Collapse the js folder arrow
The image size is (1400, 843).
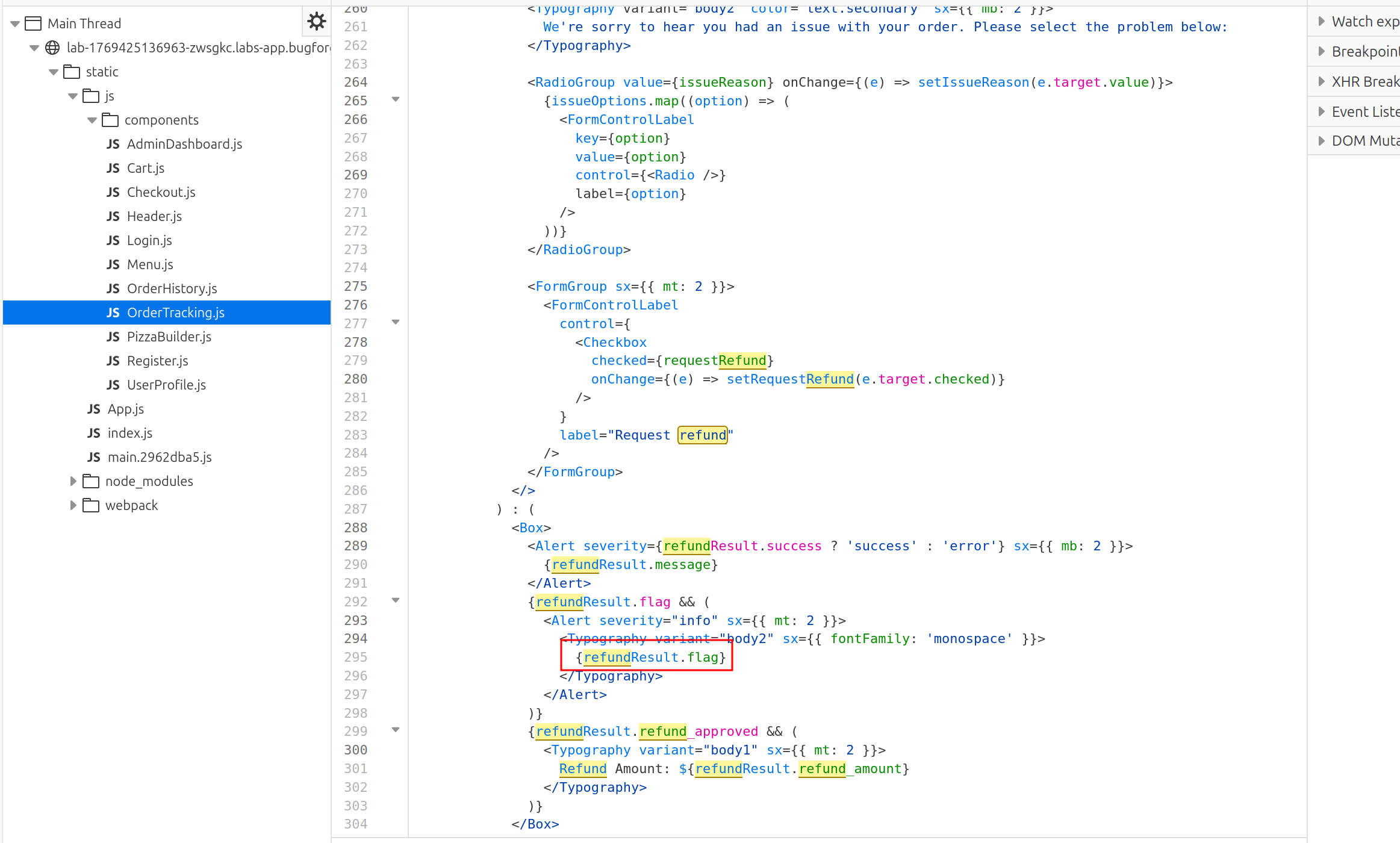(73, 96)
